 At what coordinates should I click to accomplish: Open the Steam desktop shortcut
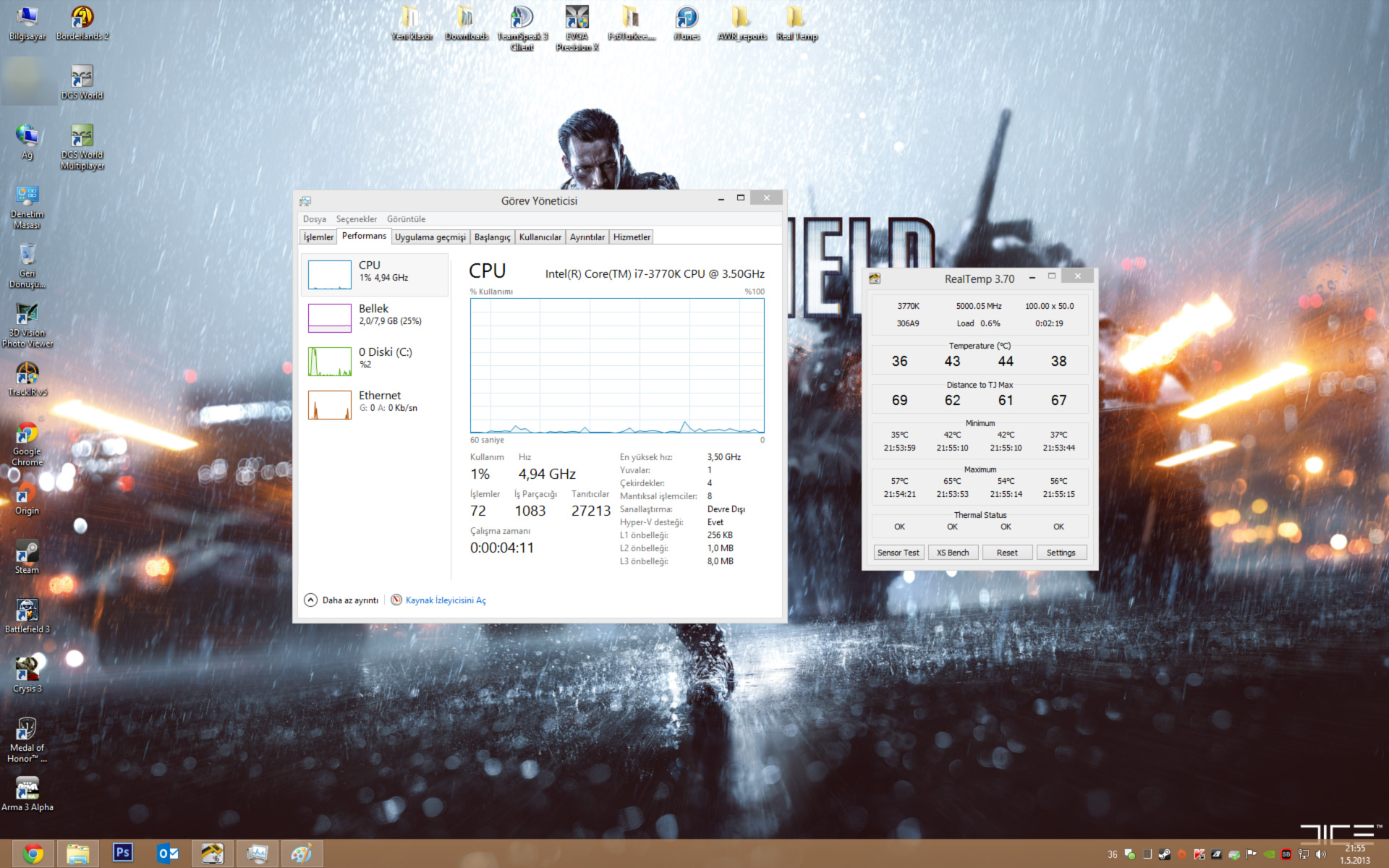[x=27, y=556]
